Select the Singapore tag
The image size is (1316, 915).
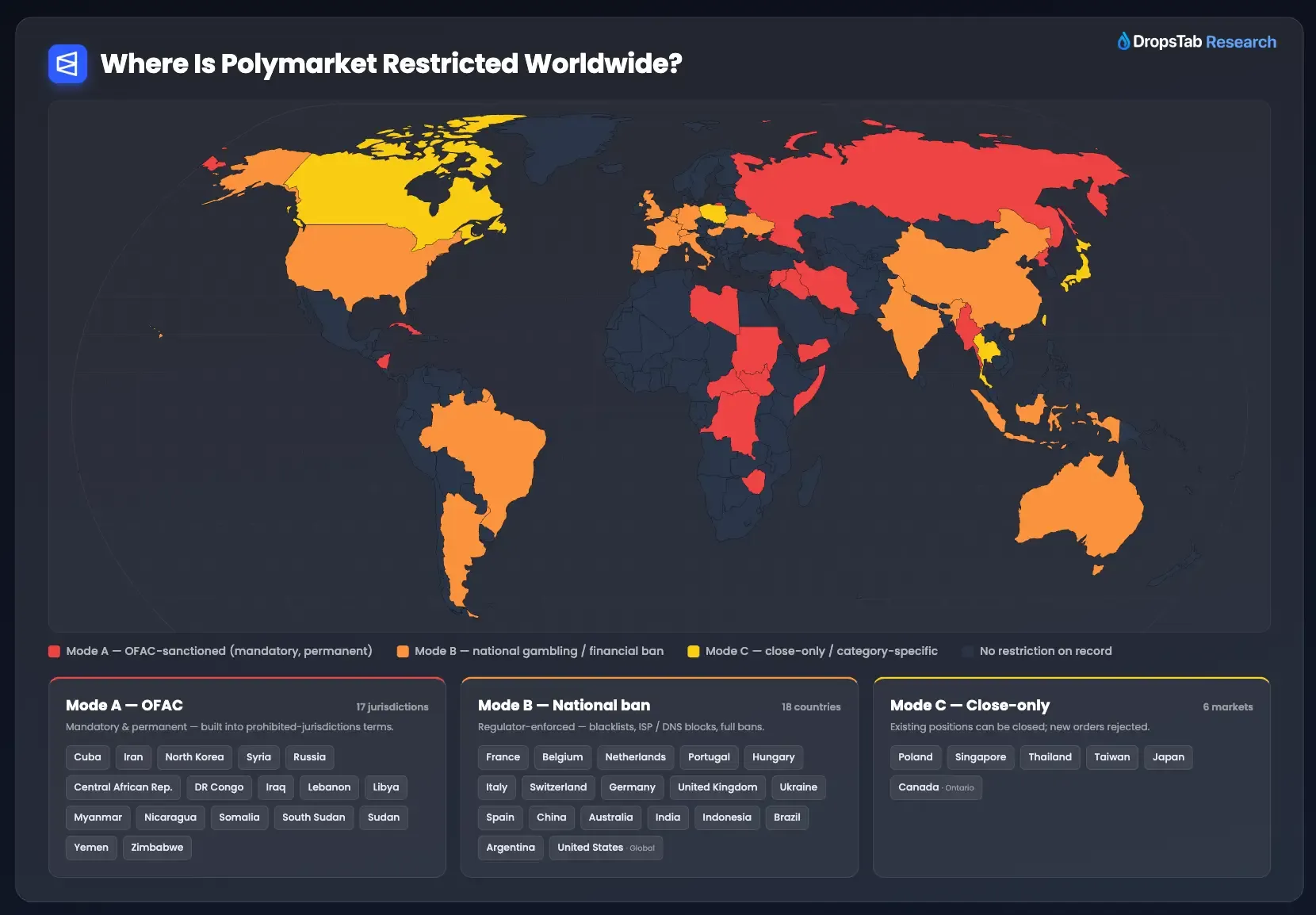click(x=980, y=757)
